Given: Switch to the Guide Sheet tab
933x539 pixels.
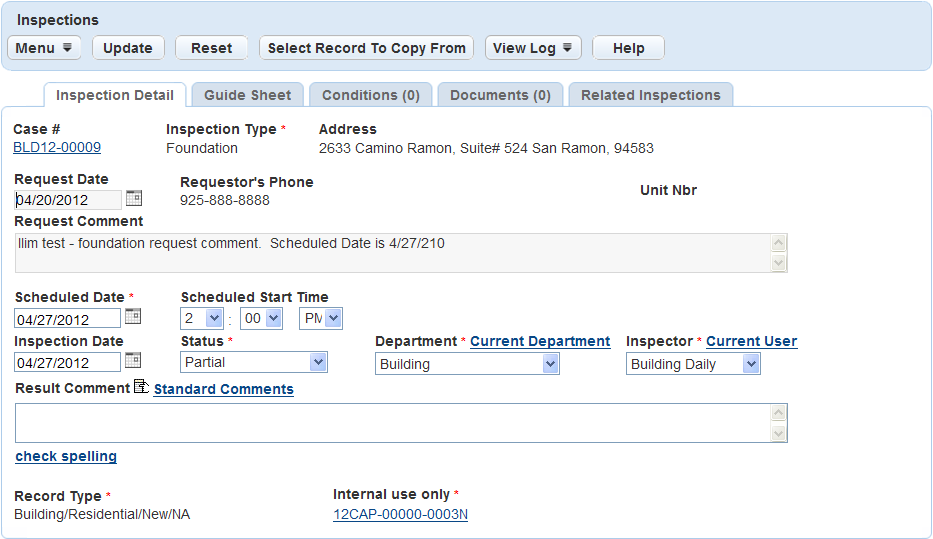Looking at the screenshot, I should tap(247, 95).
